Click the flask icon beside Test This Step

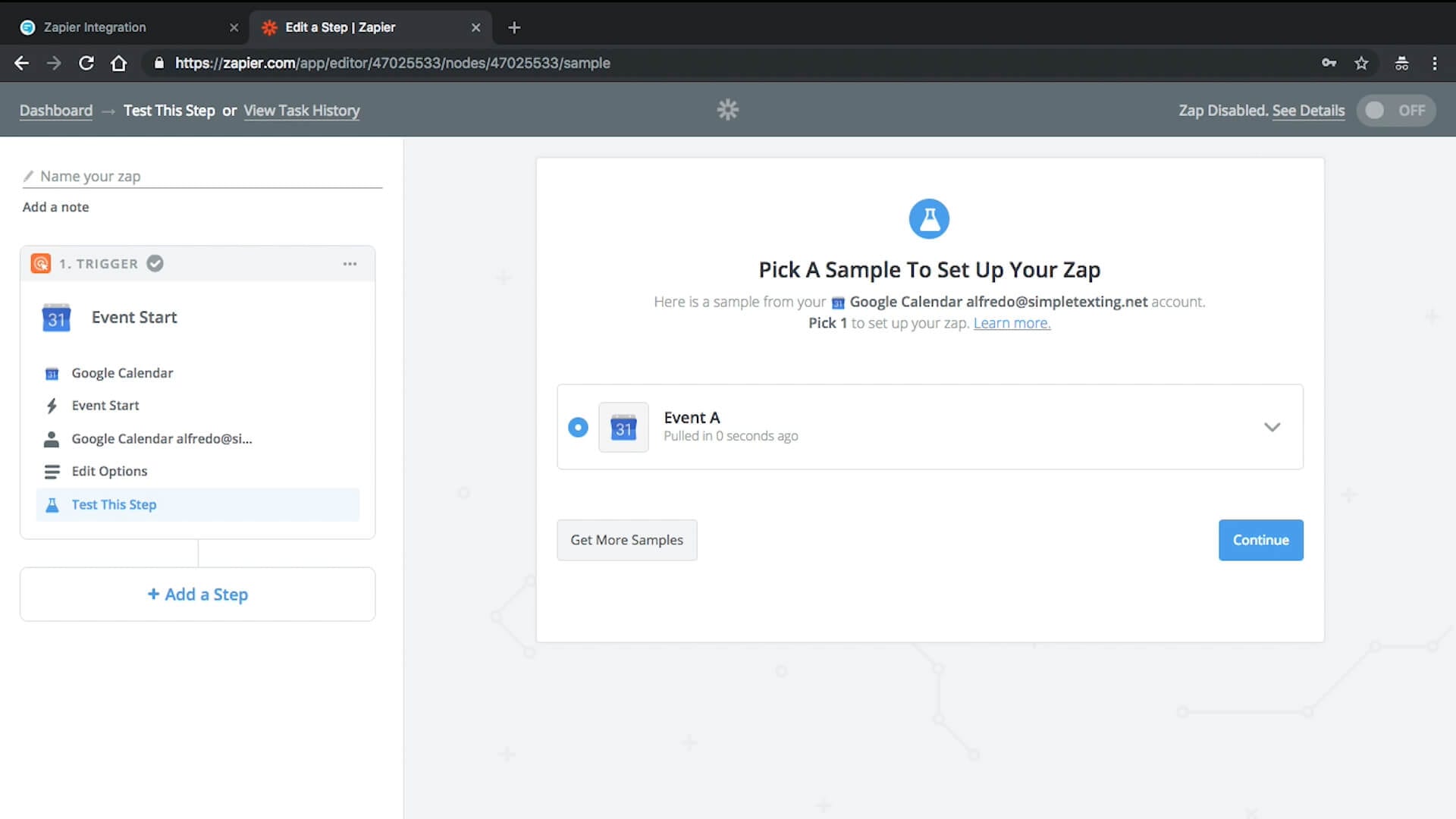tap(52, 505)
